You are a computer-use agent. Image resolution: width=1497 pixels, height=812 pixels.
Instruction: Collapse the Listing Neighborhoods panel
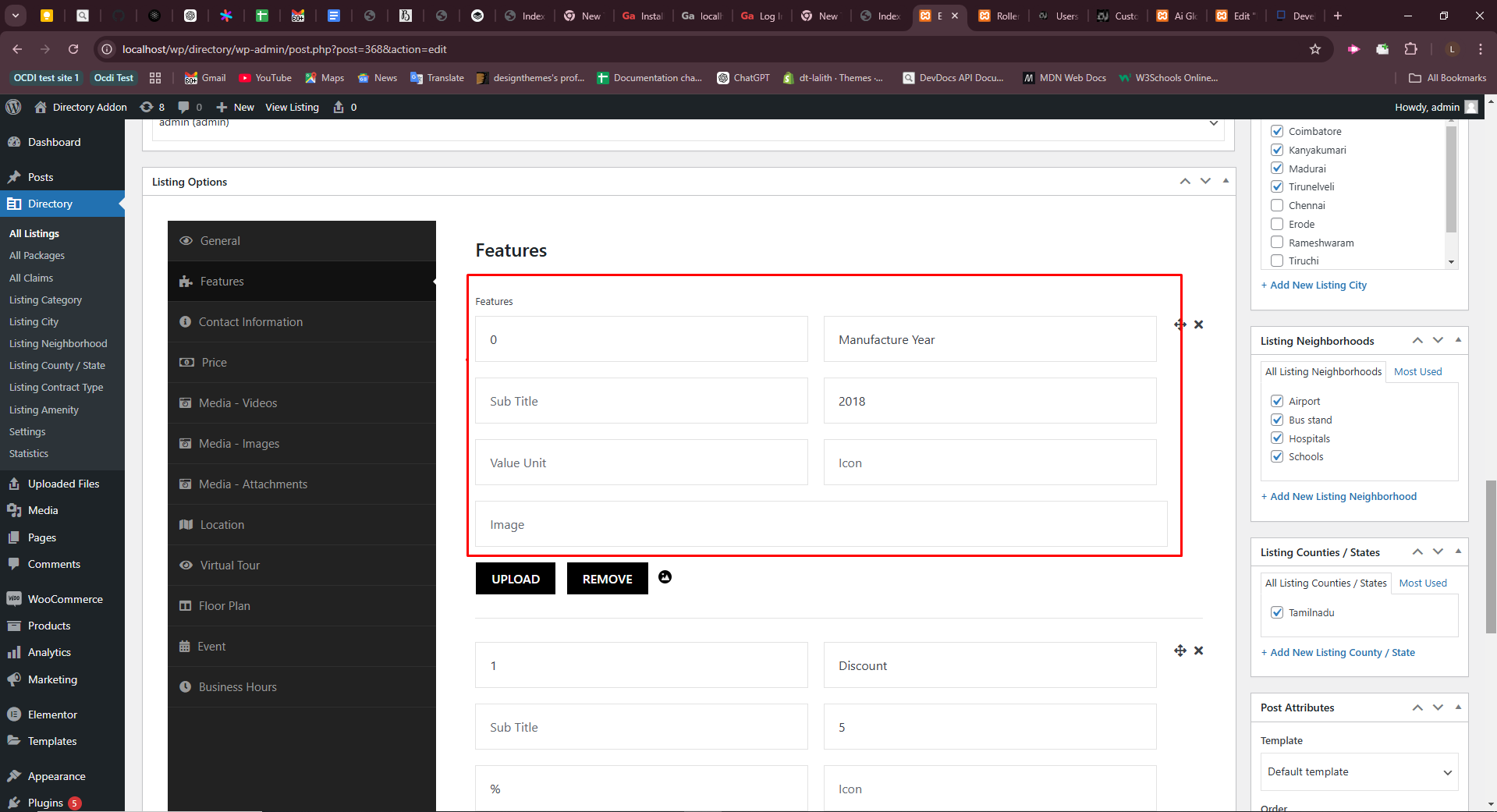[1458, 340]
